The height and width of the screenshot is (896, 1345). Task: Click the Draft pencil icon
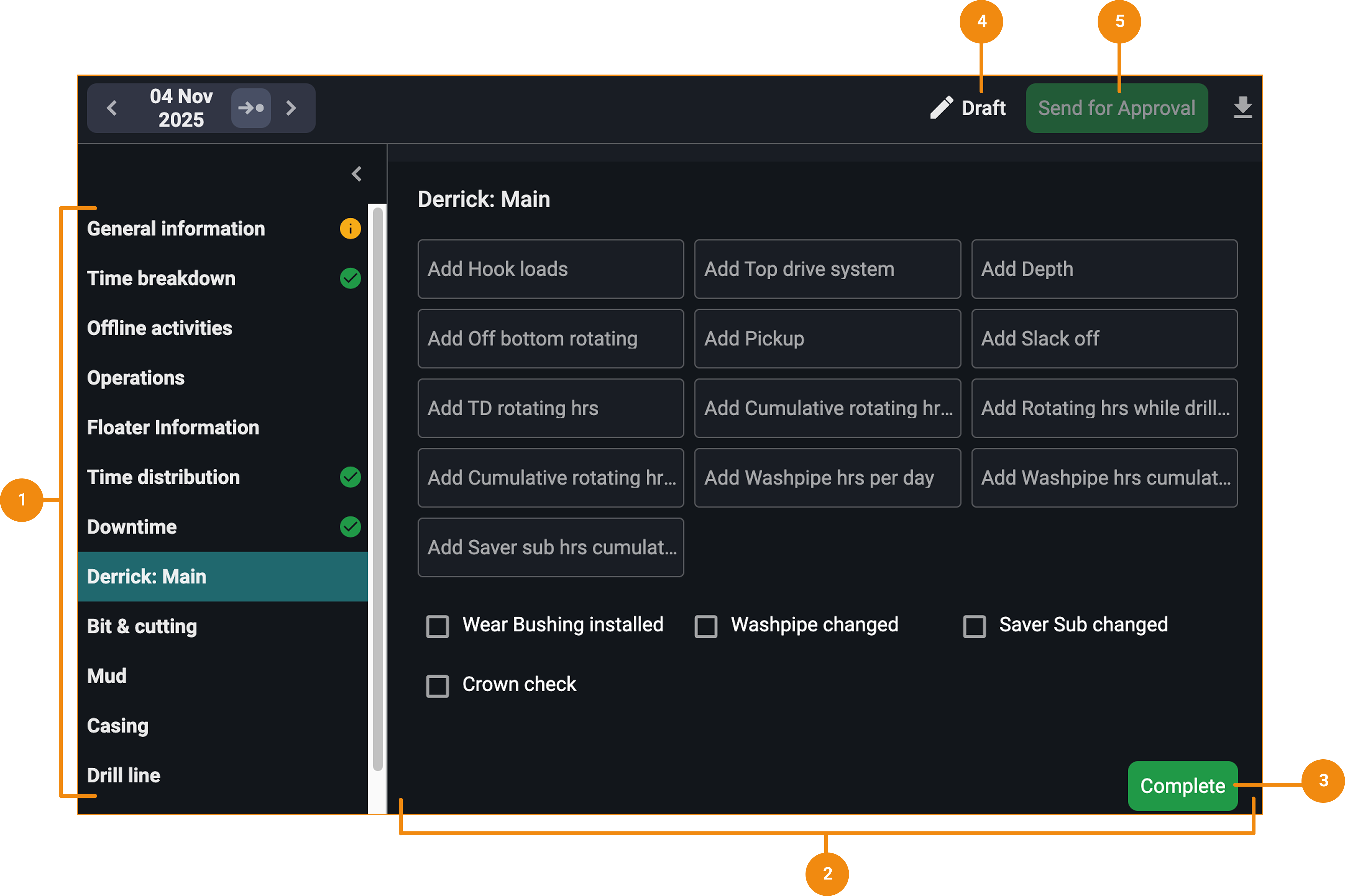tap(941, 108)
